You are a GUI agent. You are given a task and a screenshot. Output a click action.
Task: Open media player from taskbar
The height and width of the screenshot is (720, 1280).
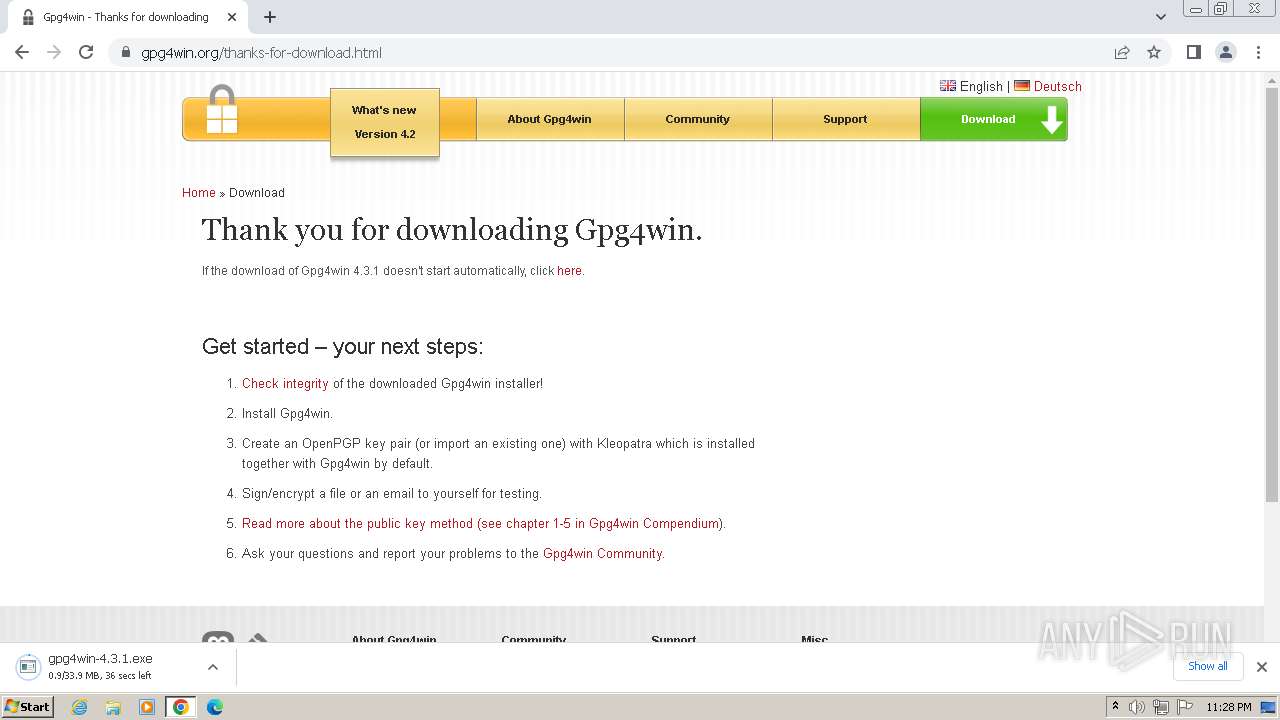147,707
